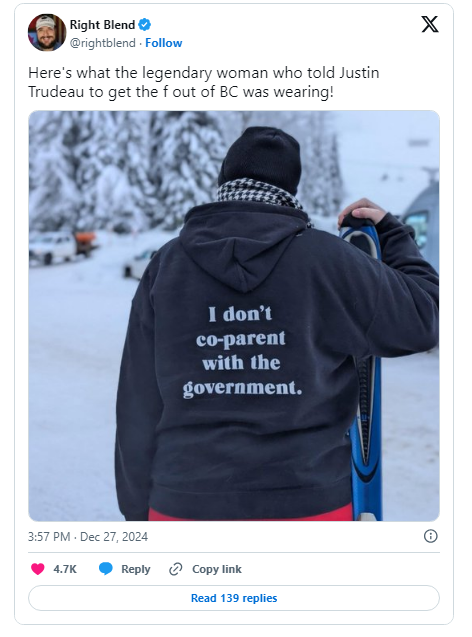
Task: Click the Dec 27, 2024 date
Action: point(114,537)
